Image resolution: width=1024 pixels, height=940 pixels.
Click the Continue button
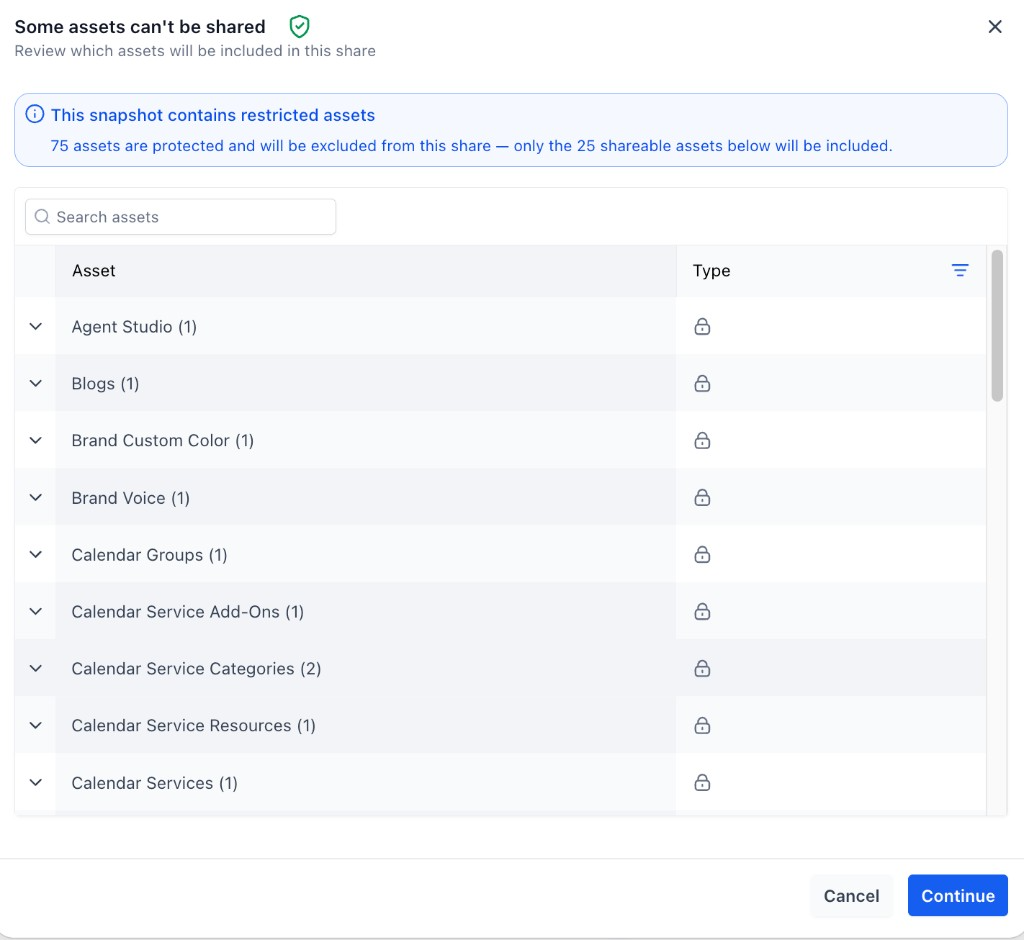click(957, 895)
